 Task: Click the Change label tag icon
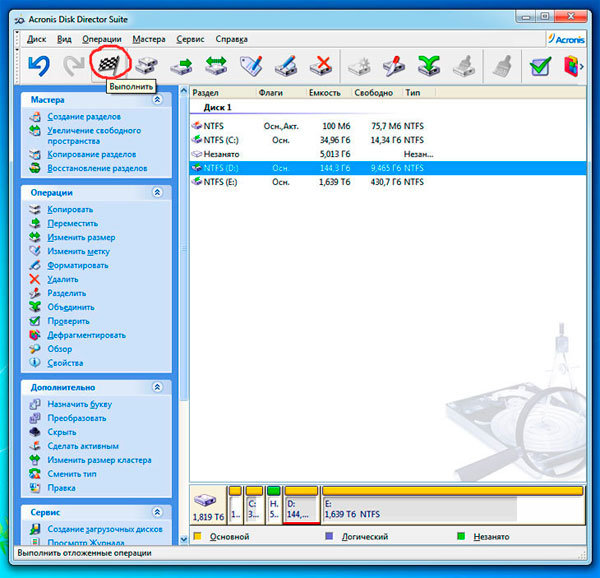click(x=251, y=66)
